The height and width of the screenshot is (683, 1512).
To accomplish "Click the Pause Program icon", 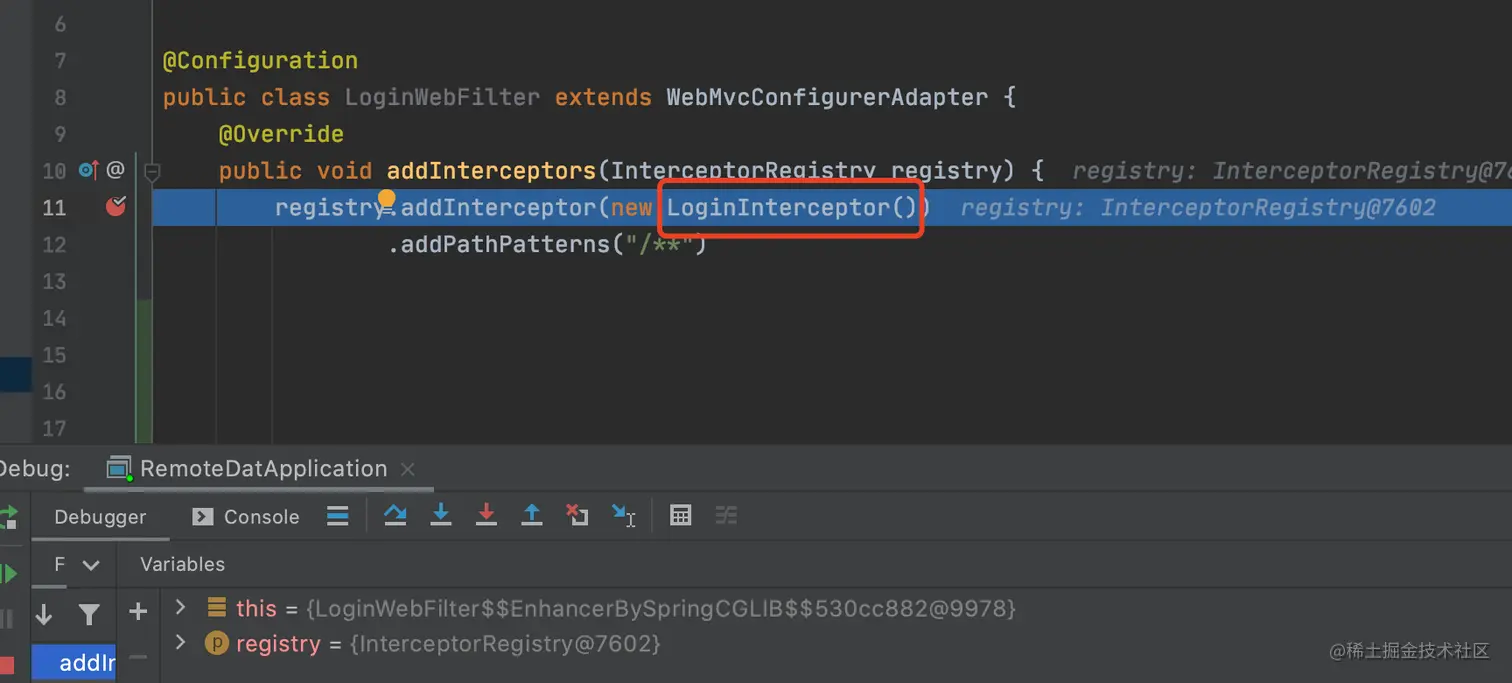I will (x=5, y=619).
